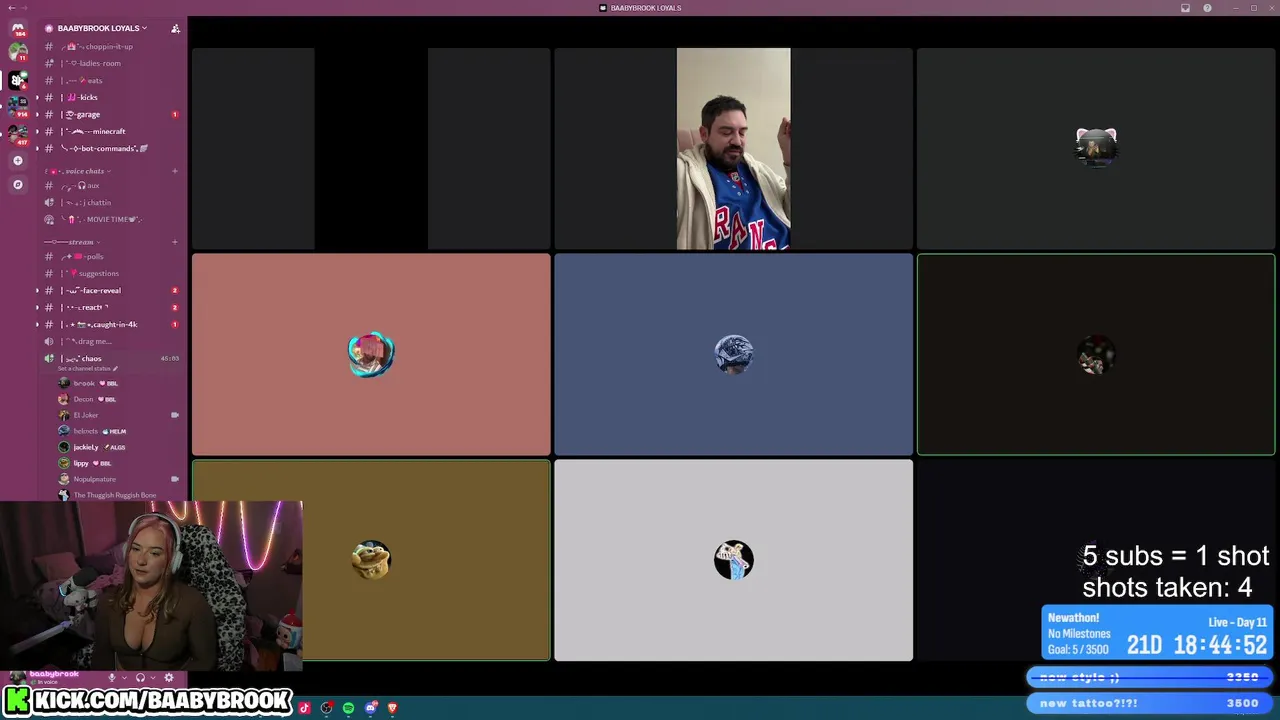This screenshot has height=720, width=1280.
Task: Focus the pink participant tile
Action: (371, 354)
